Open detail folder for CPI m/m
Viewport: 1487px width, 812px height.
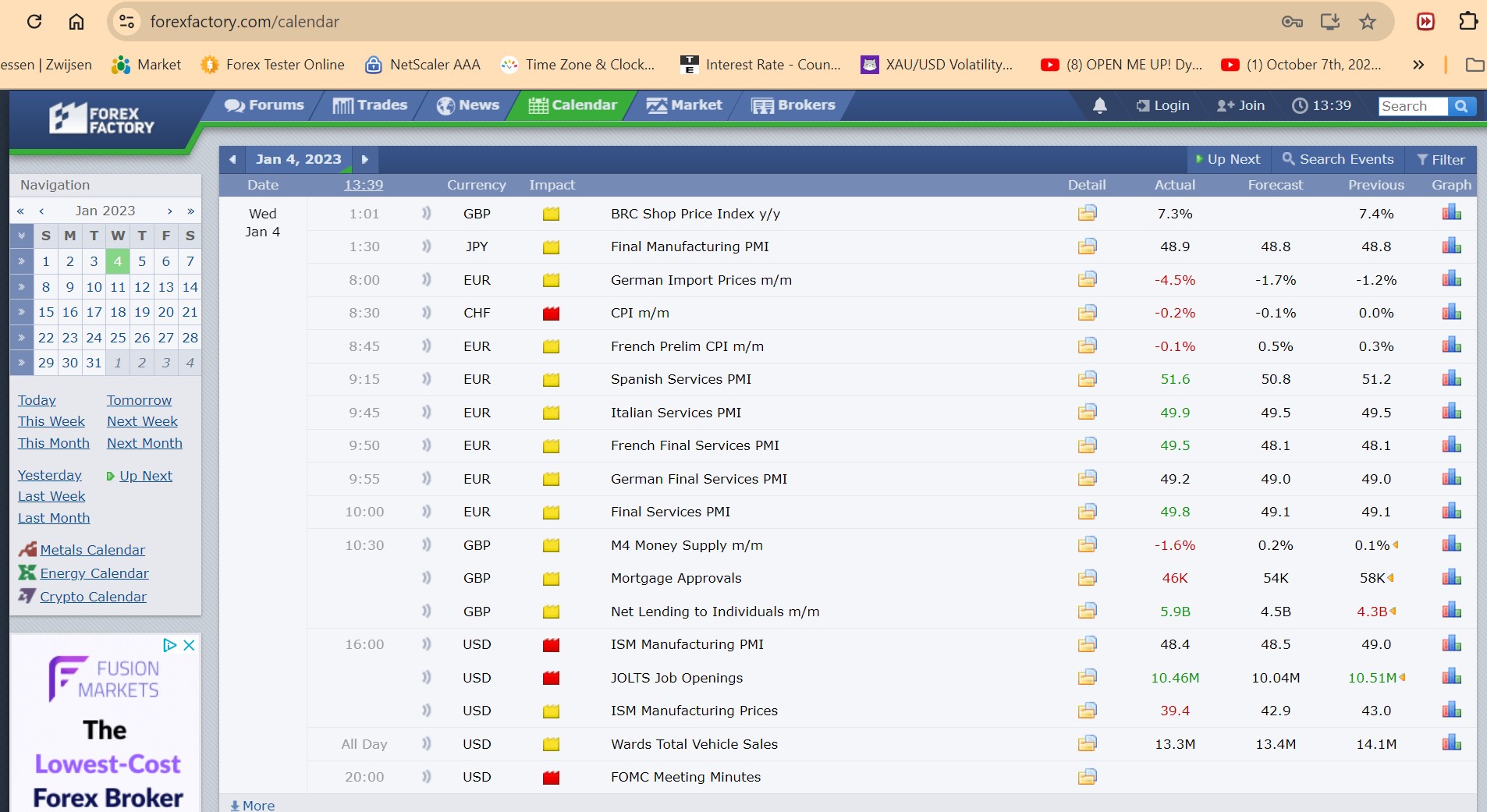pyautogui.click(x=1087, y=313)
